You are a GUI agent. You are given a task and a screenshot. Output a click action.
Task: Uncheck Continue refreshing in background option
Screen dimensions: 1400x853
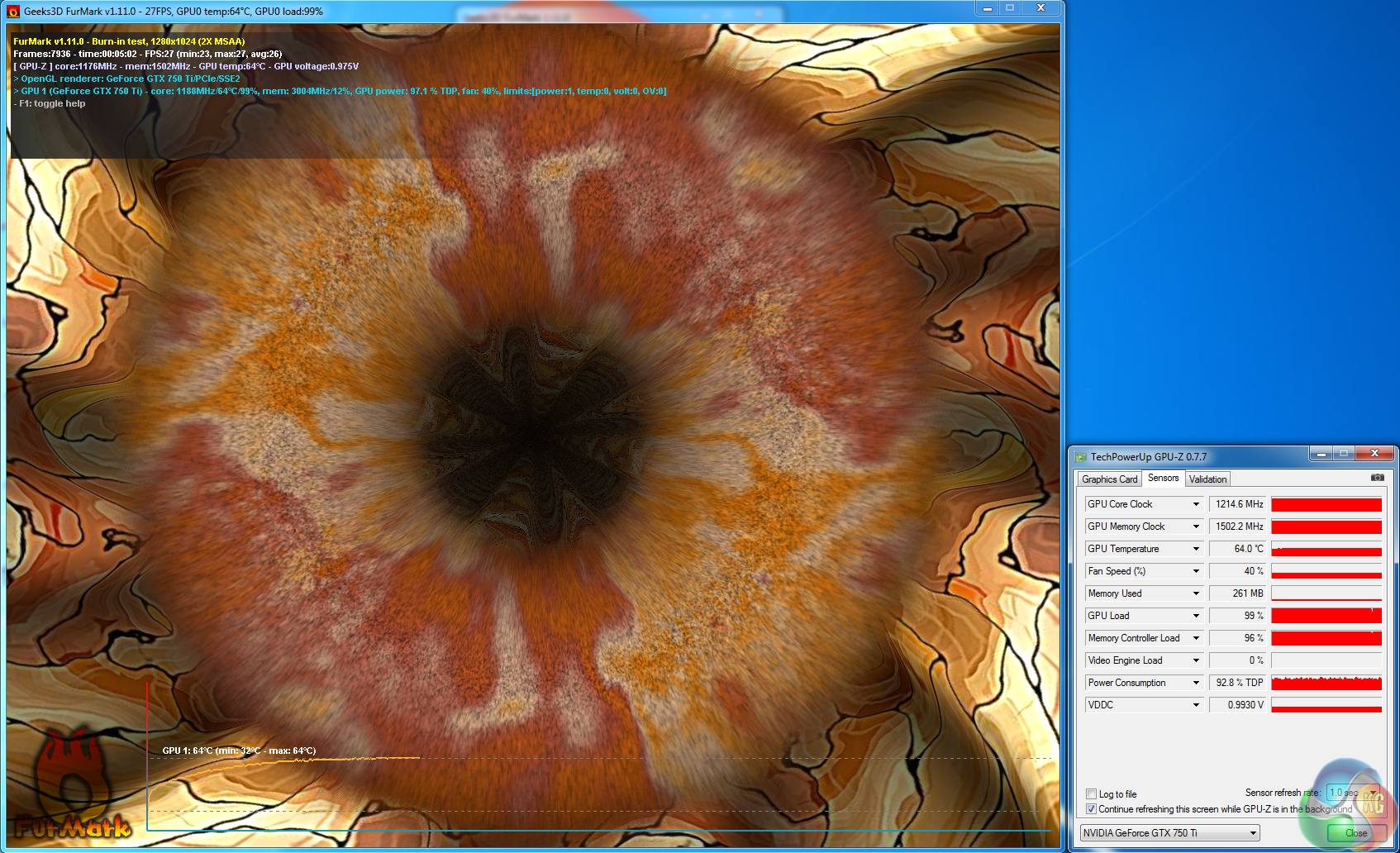pyautogui.click(x=1091, y=809)
